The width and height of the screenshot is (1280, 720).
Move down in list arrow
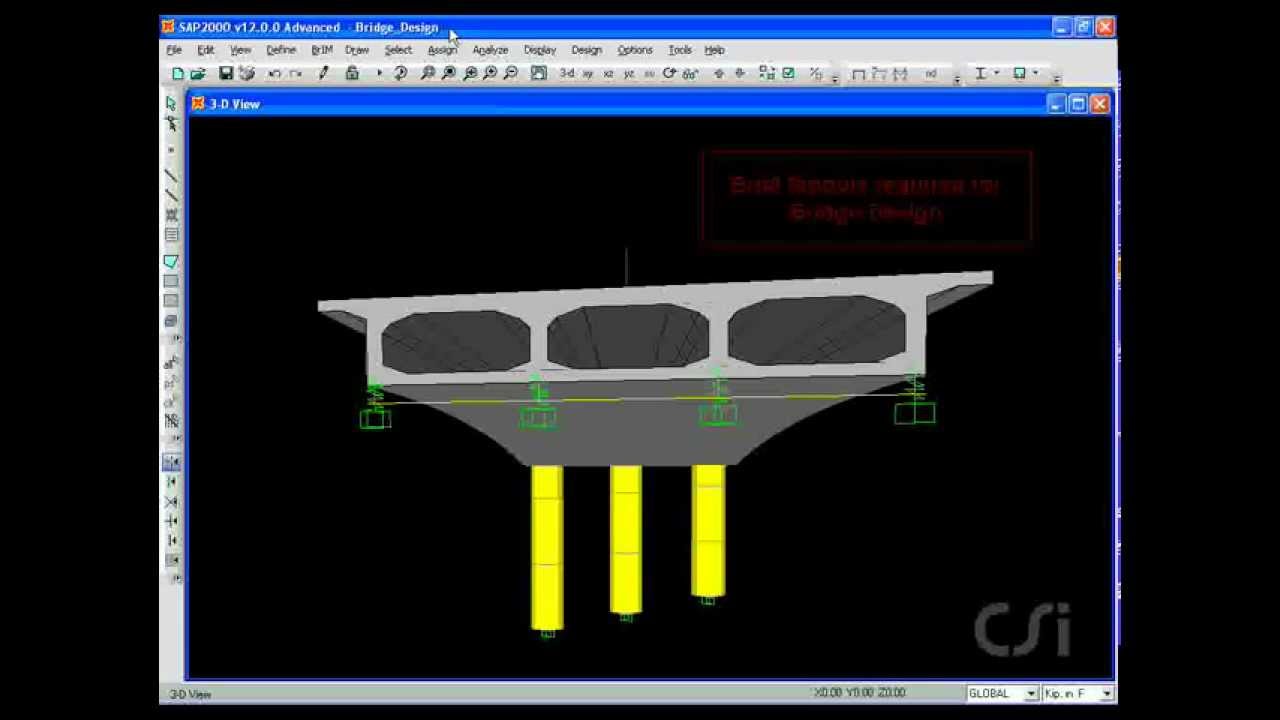click(x=739, y=74)
